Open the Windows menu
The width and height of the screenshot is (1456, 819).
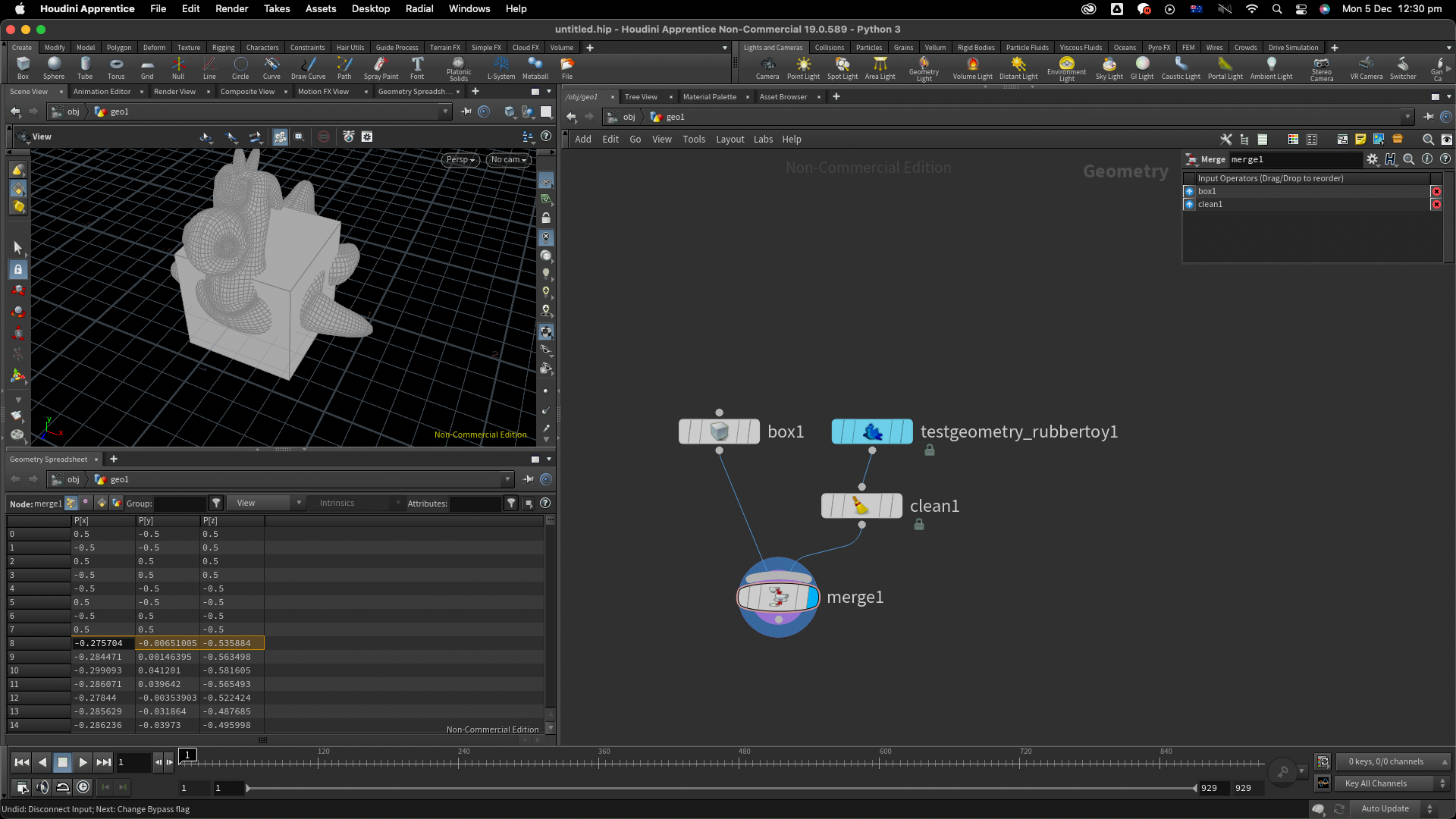pyautogui.click(x=469, y=9)
